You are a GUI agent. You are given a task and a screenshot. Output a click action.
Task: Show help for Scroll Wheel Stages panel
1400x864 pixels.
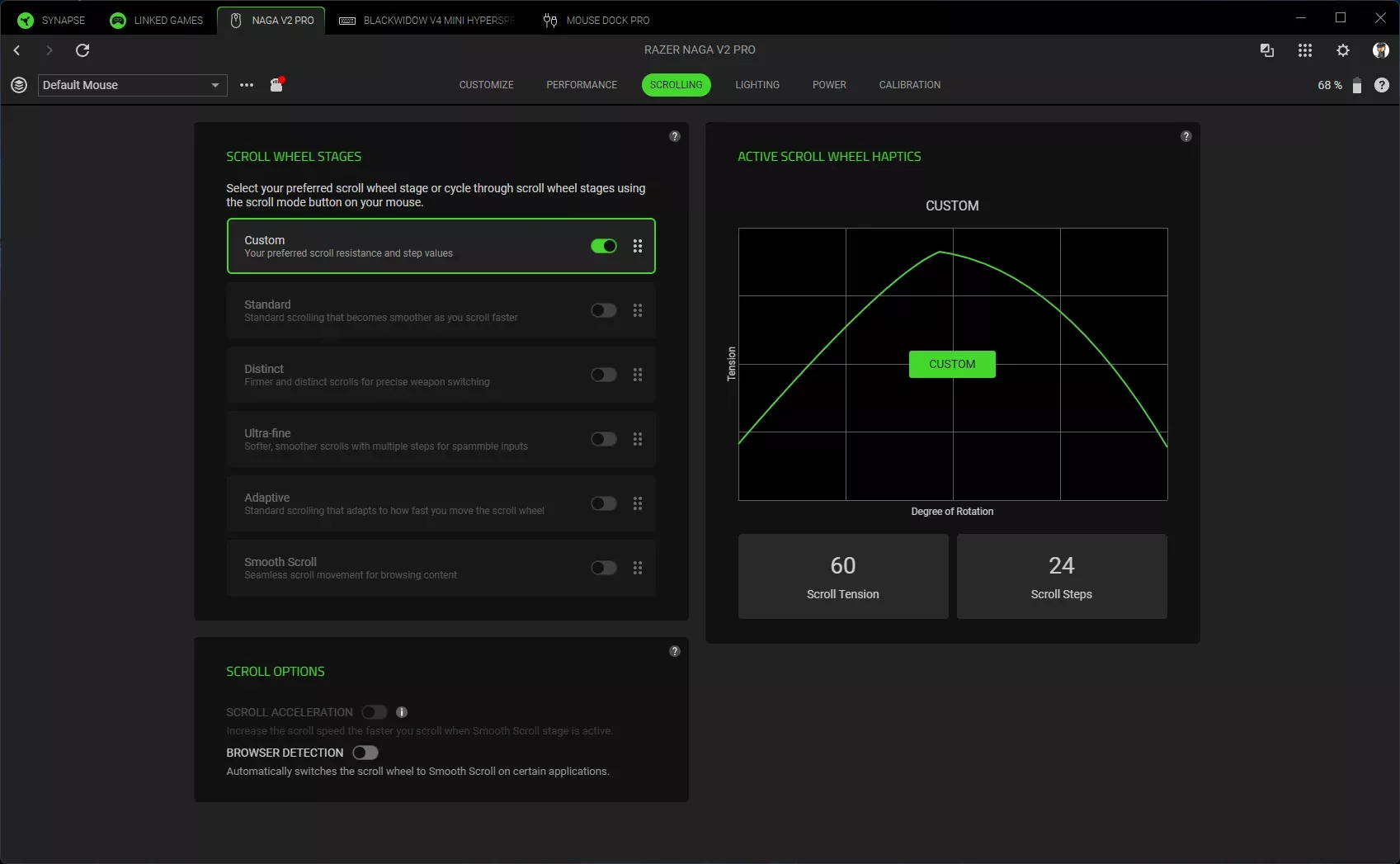675,136
